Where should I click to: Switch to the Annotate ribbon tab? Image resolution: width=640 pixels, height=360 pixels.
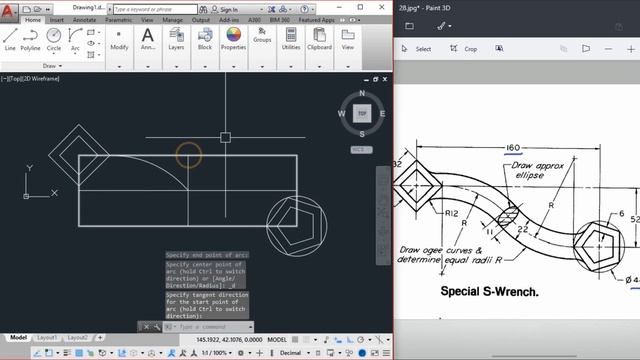(84, 20)
